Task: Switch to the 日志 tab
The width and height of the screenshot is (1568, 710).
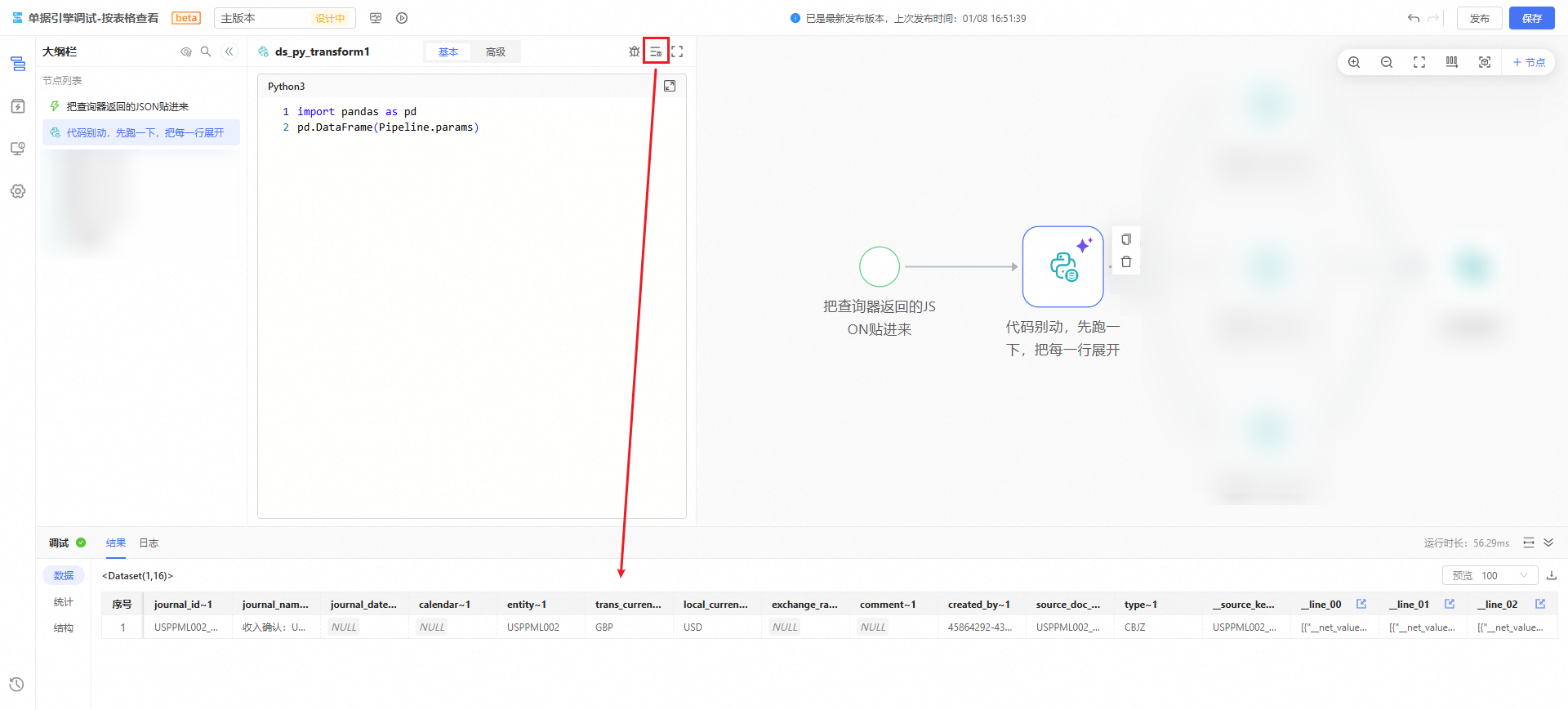Action: 149,543
